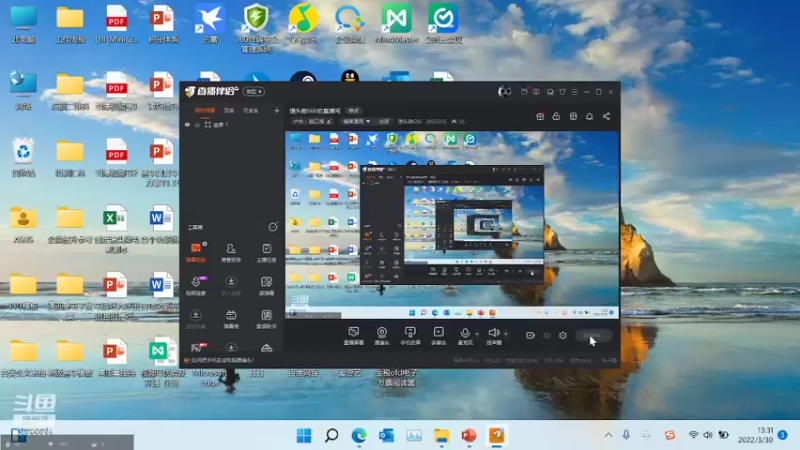Screen dimensions: 800x450
Task: Expand speaker volume arrow
Action: click(506, 333)
